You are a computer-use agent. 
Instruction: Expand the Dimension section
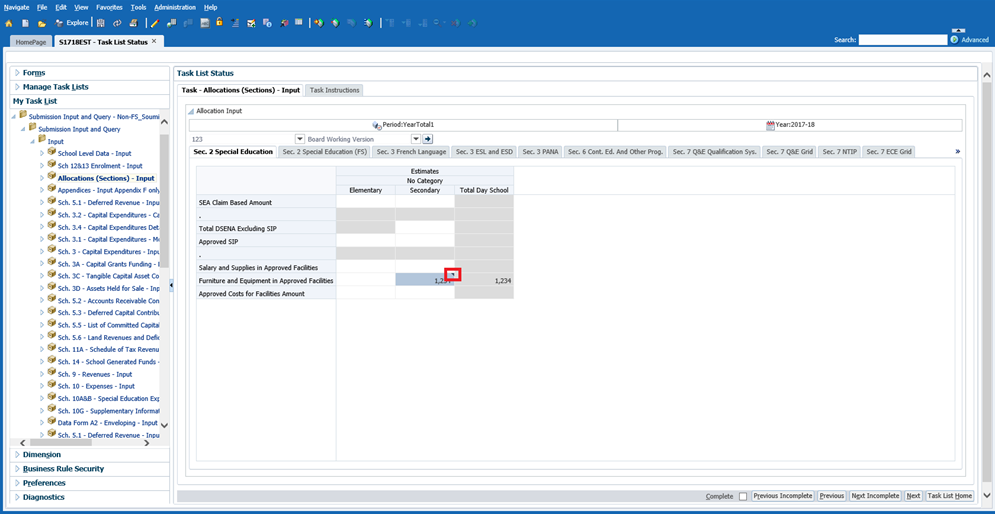pyautogui.click(x=17, y=455)
